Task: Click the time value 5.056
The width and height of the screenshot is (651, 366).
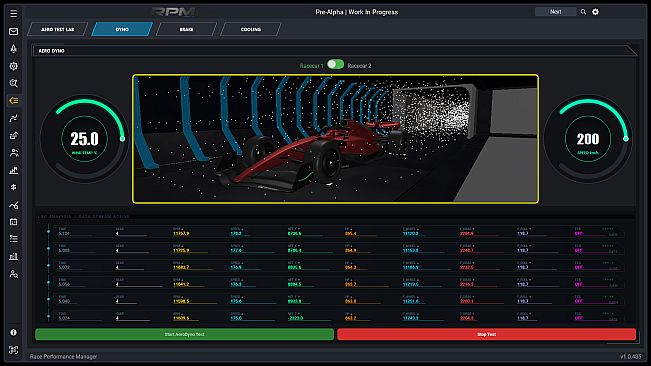Action: [x=64, y=285]
